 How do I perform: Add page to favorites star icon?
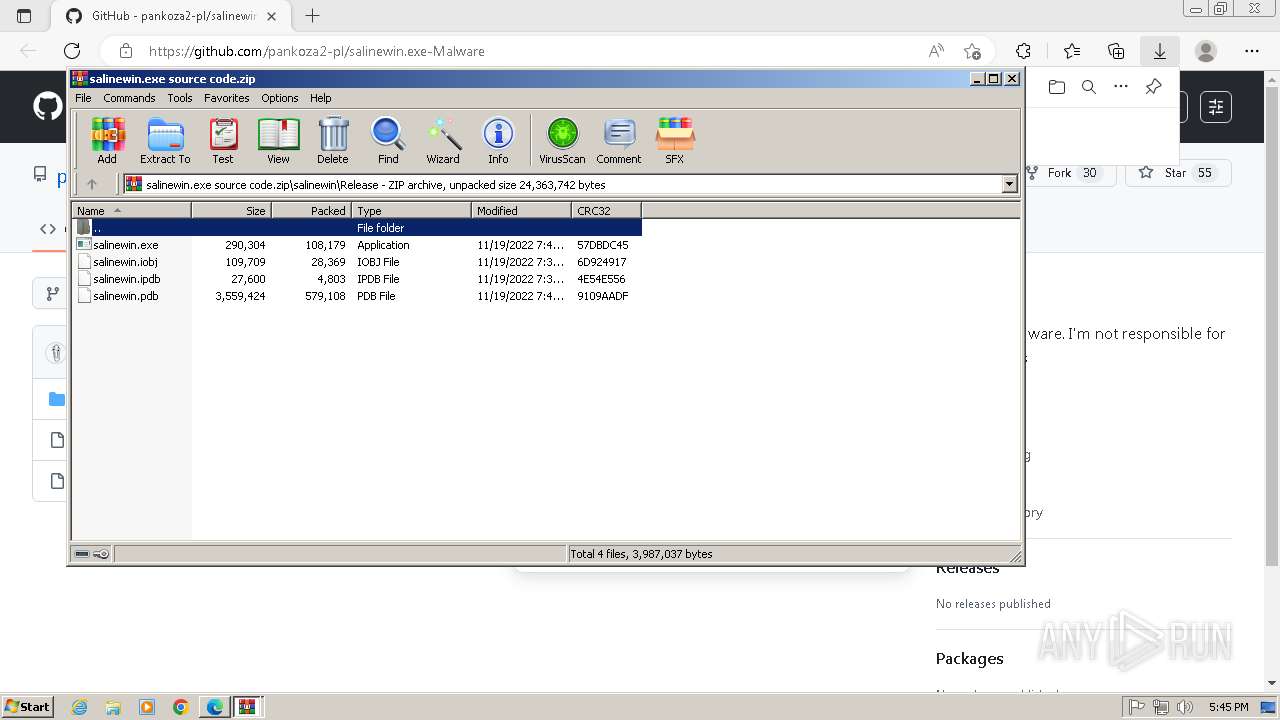[x=972, y=51]
